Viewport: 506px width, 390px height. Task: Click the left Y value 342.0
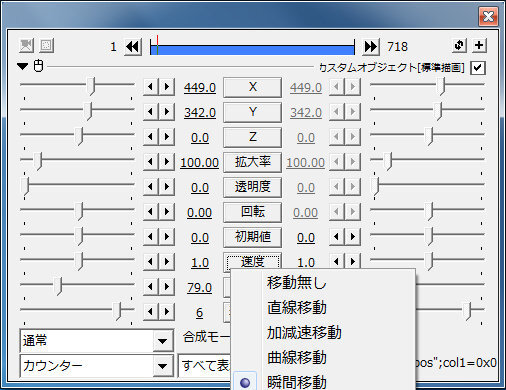[x=200, y=113]
